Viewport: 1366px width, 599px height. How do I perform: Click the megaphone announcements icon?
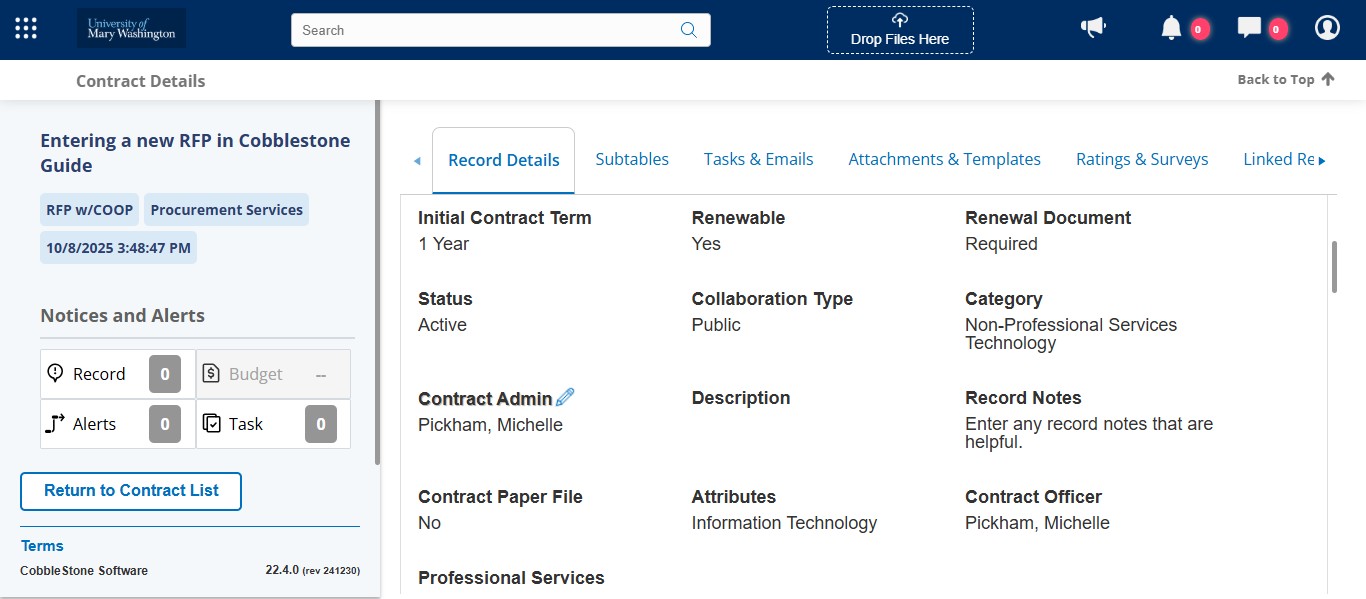(1093, 27)
